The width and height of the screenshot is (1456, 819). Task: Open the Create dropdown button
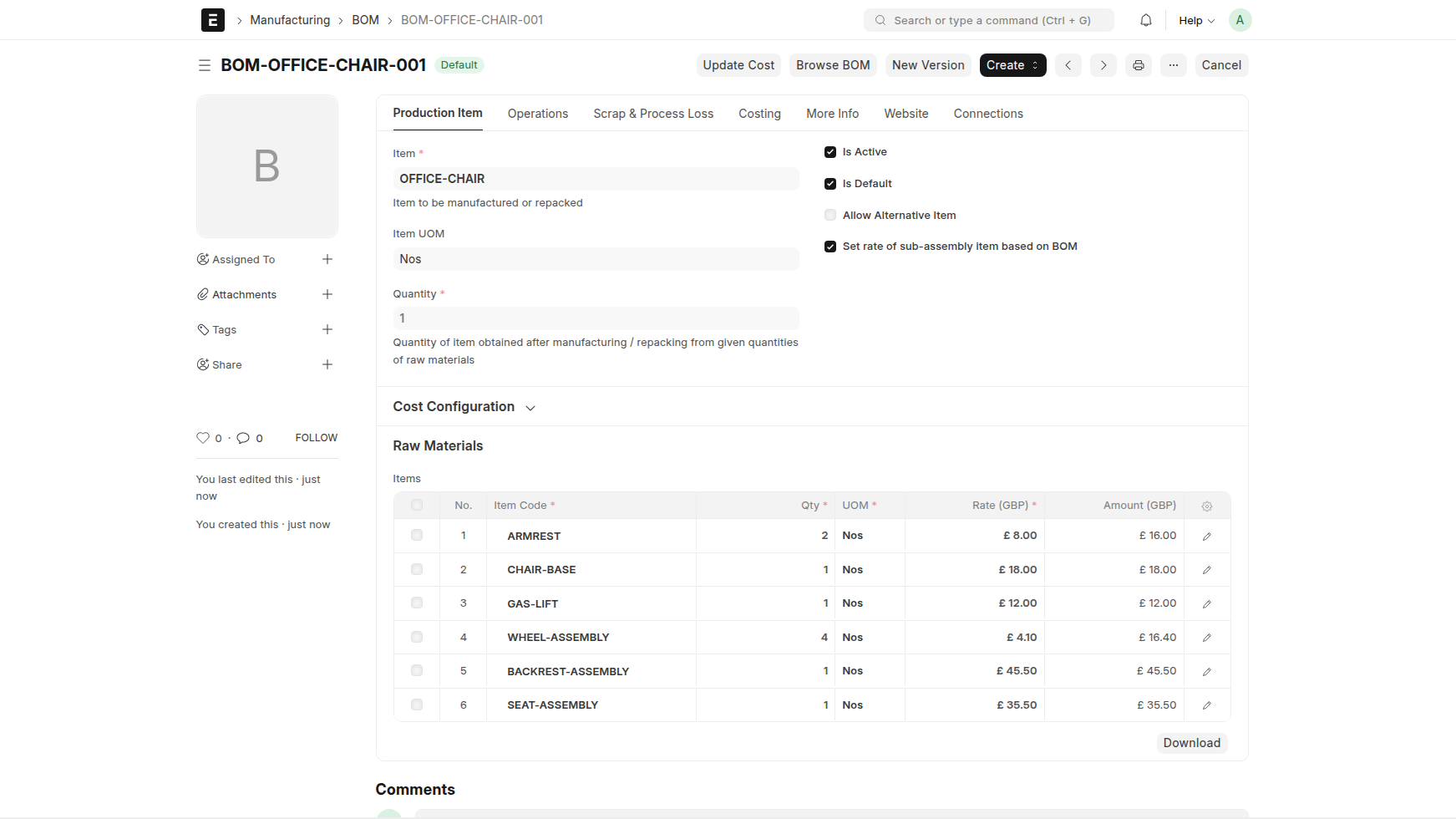(1012, 65)
